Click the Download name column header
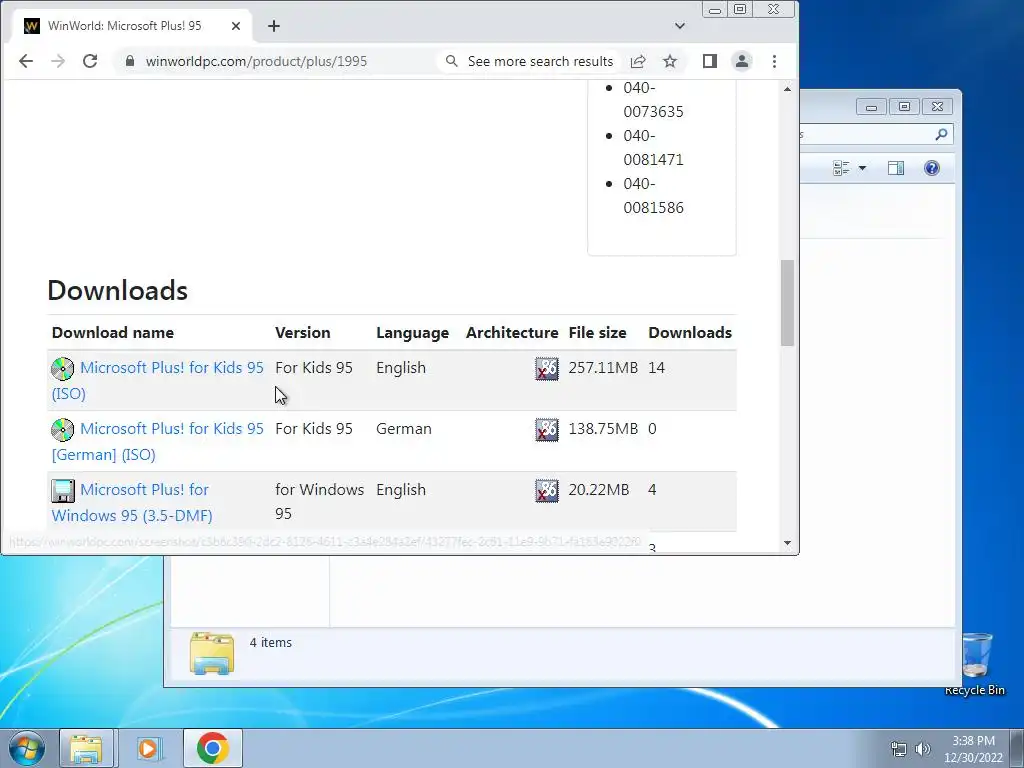This screenshot has width=1024, height=768. [x=113, y=332]
